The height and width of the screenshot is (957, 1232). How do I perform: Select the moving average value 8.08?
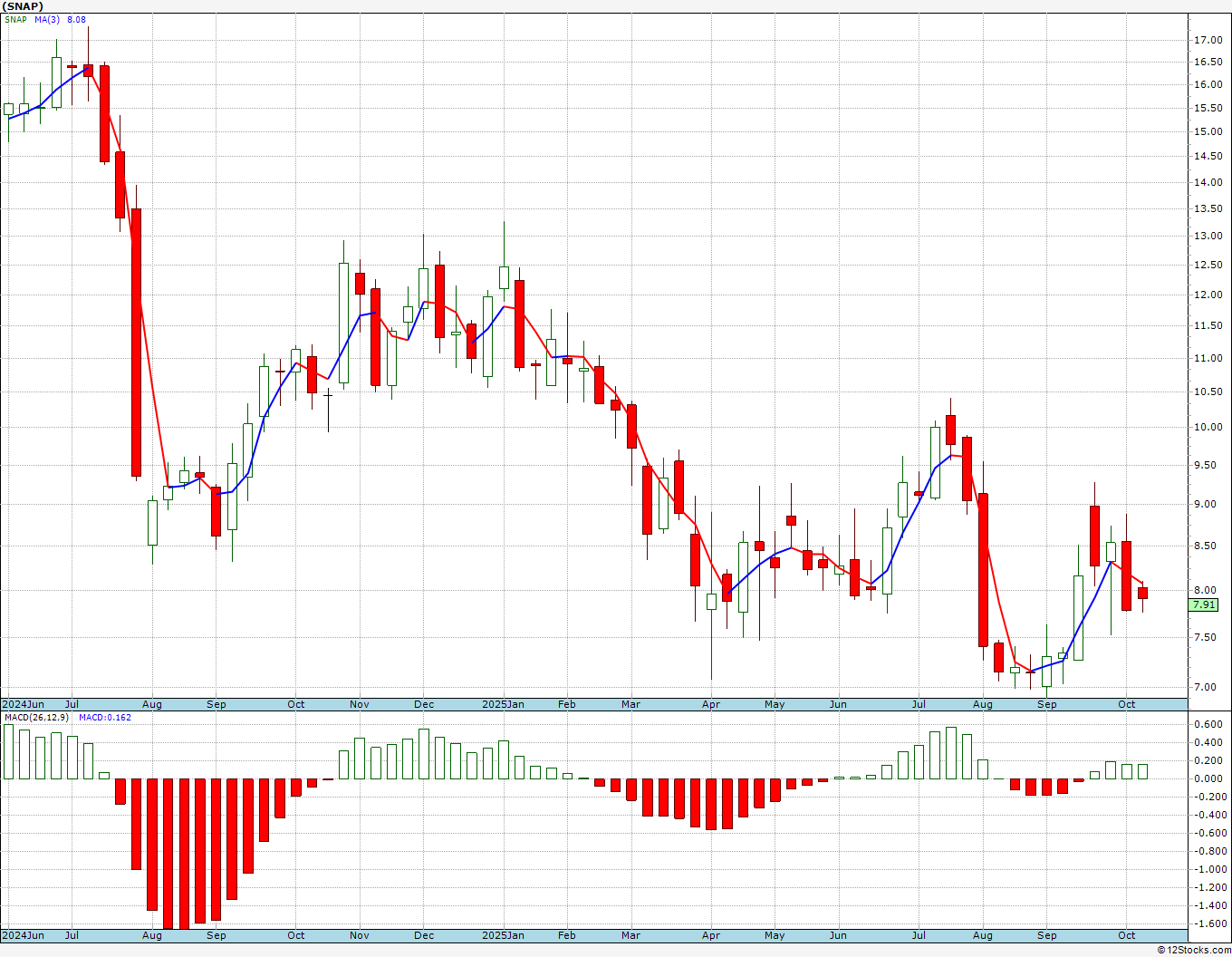[76, 19]
